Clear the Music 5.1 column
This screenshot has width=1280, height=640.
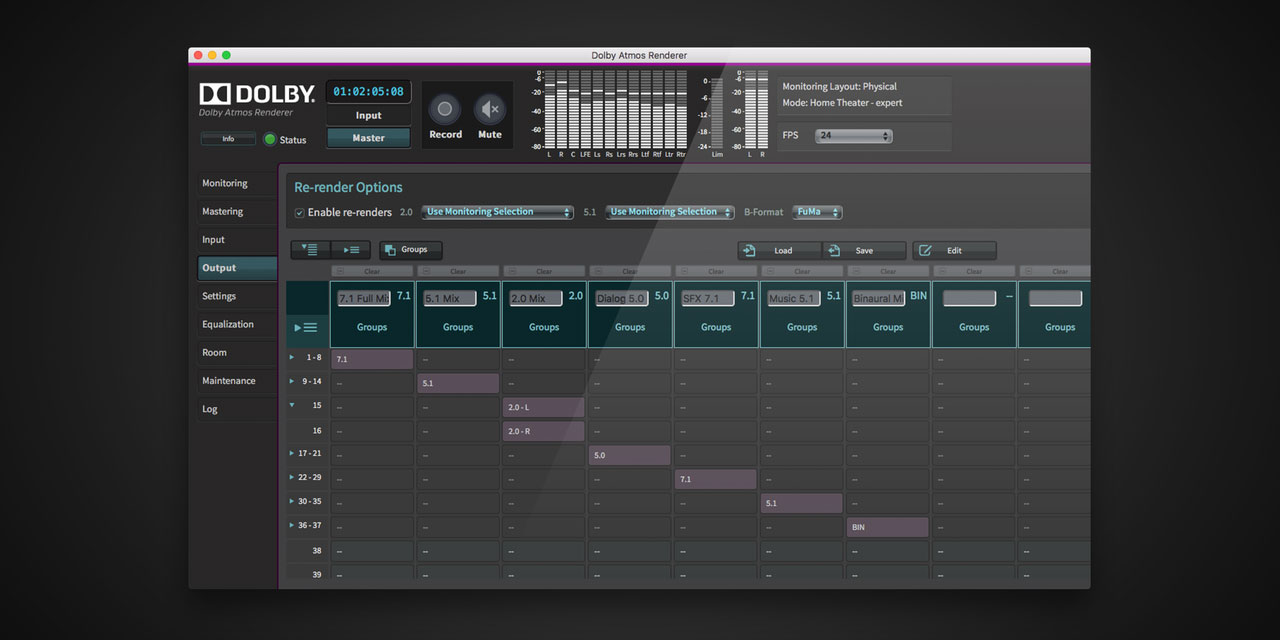(802, 271)
